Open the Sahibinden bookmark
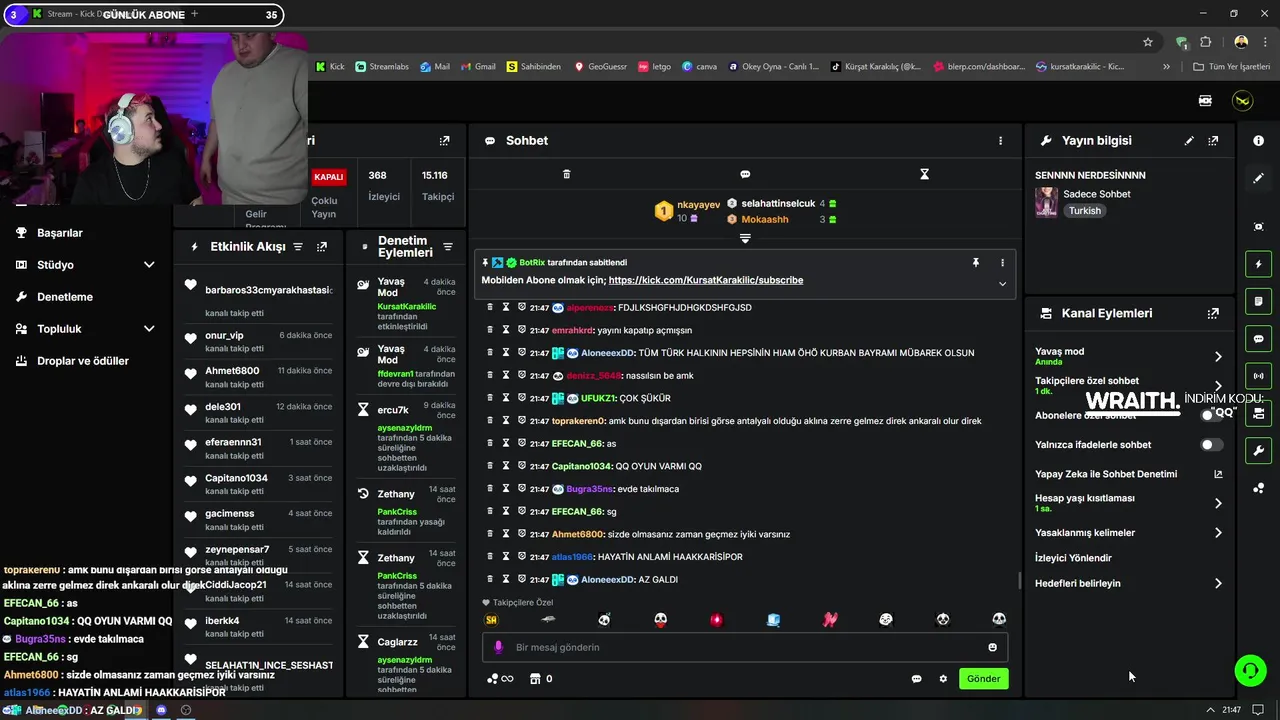This screenshot has height=720, width=1280. coord(533,67)
